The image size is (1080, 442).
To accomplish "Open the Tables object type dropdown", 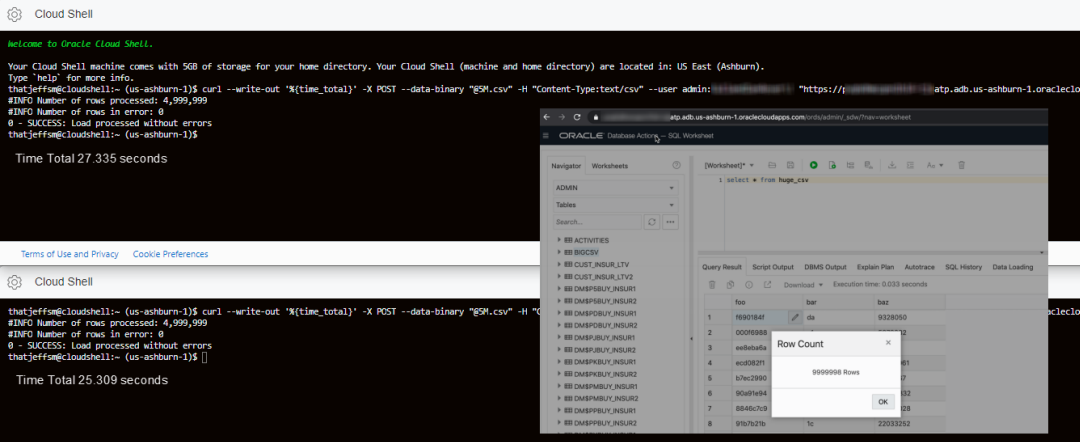I will 615,204.
